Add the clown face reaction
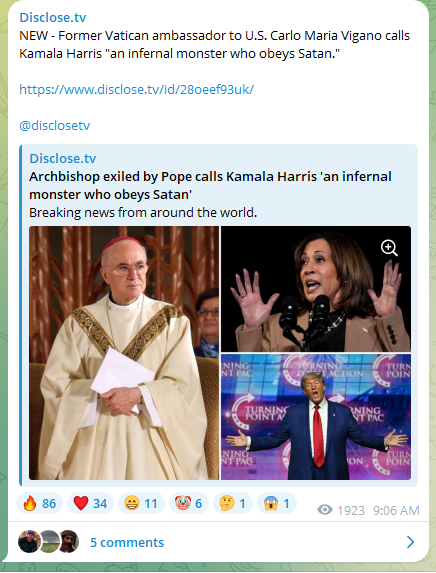Image resolution: width=436 pixels, height=573 pixels. [189, 503]
